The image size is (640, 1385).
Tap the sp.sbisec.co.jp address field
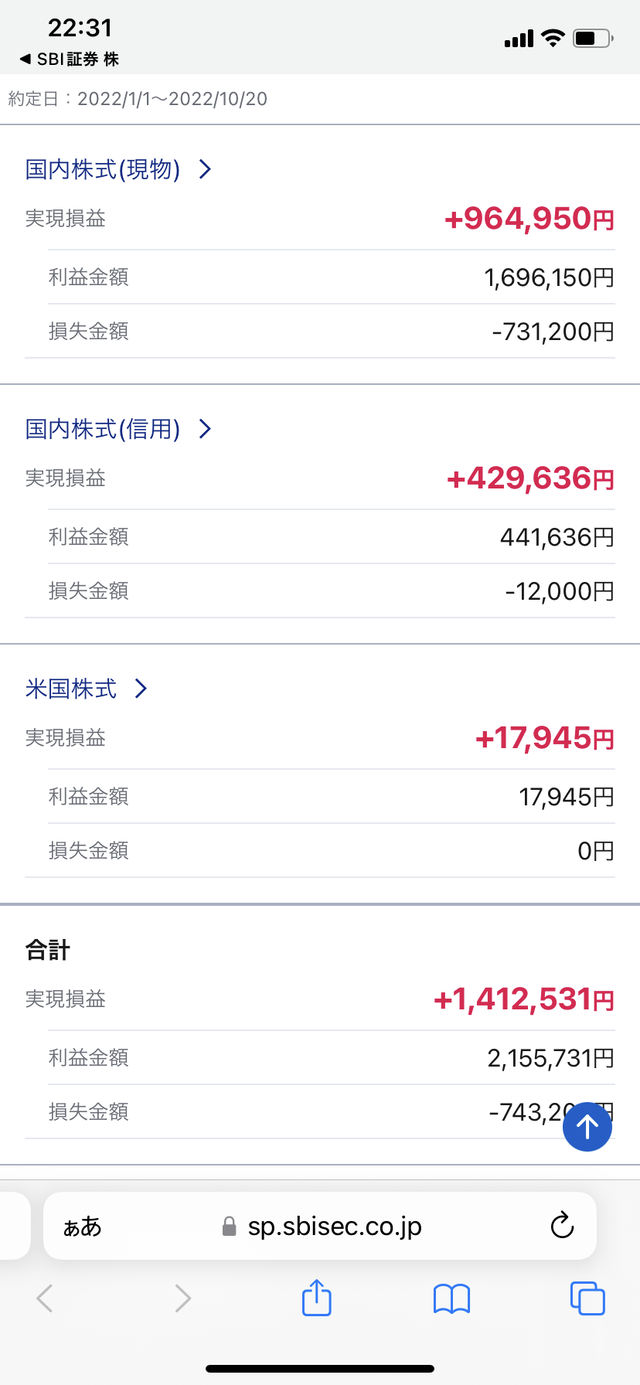click(x=334, y=1226)
